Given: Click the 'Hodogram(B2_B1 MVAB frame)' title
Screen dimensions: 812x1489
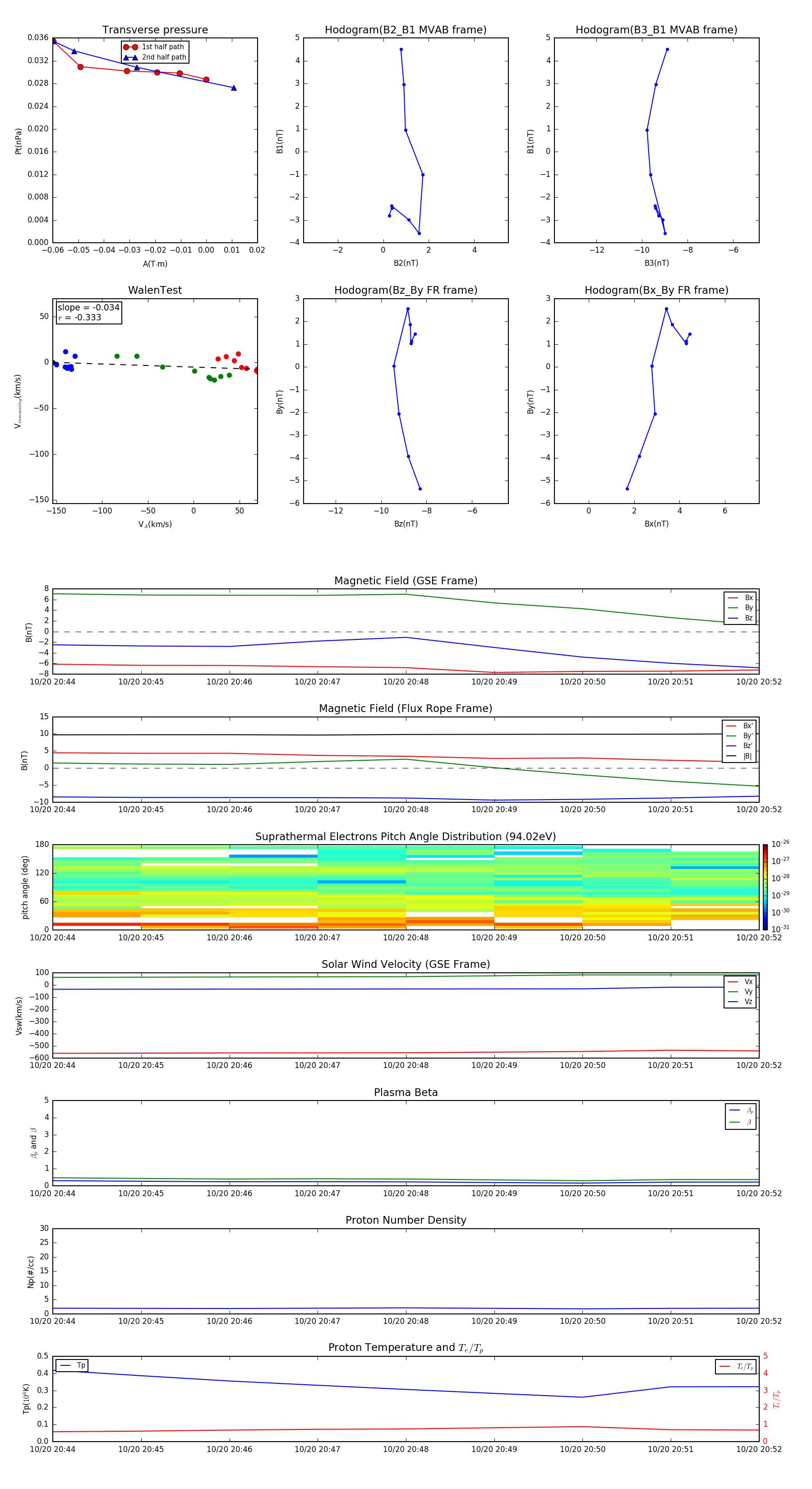Looking at the screenshot, I should point(406,30).
